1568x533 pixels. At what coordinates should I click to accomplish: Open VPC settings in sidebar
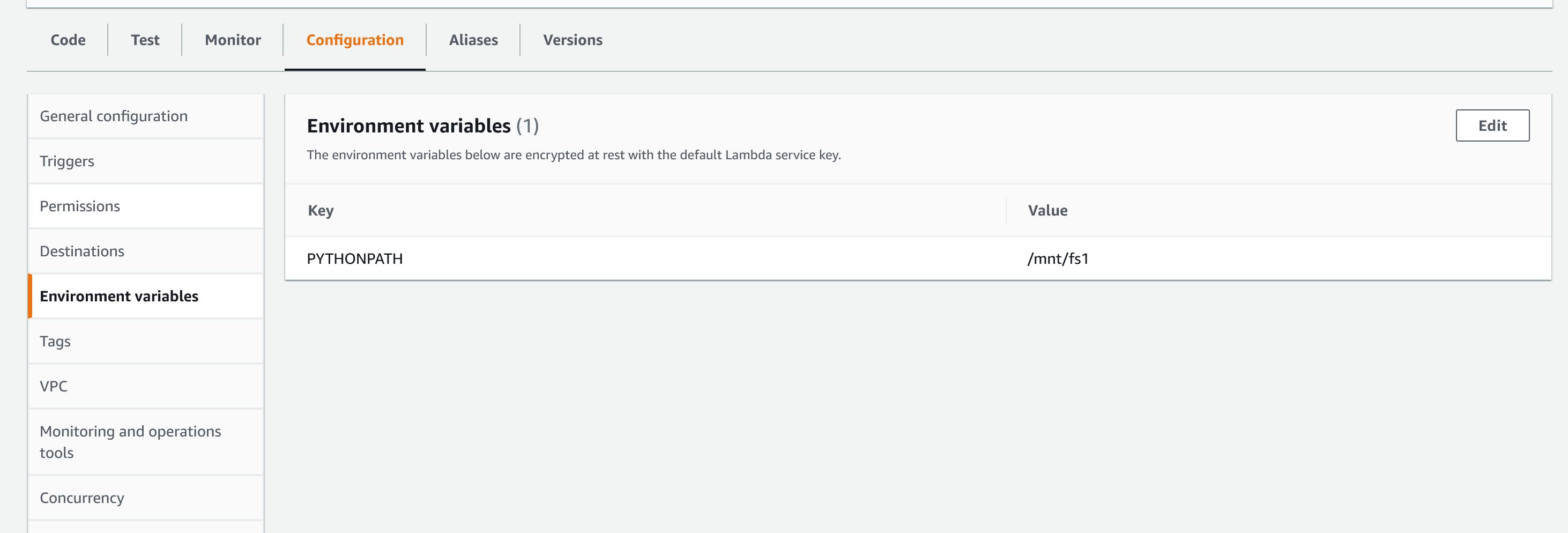54,387
